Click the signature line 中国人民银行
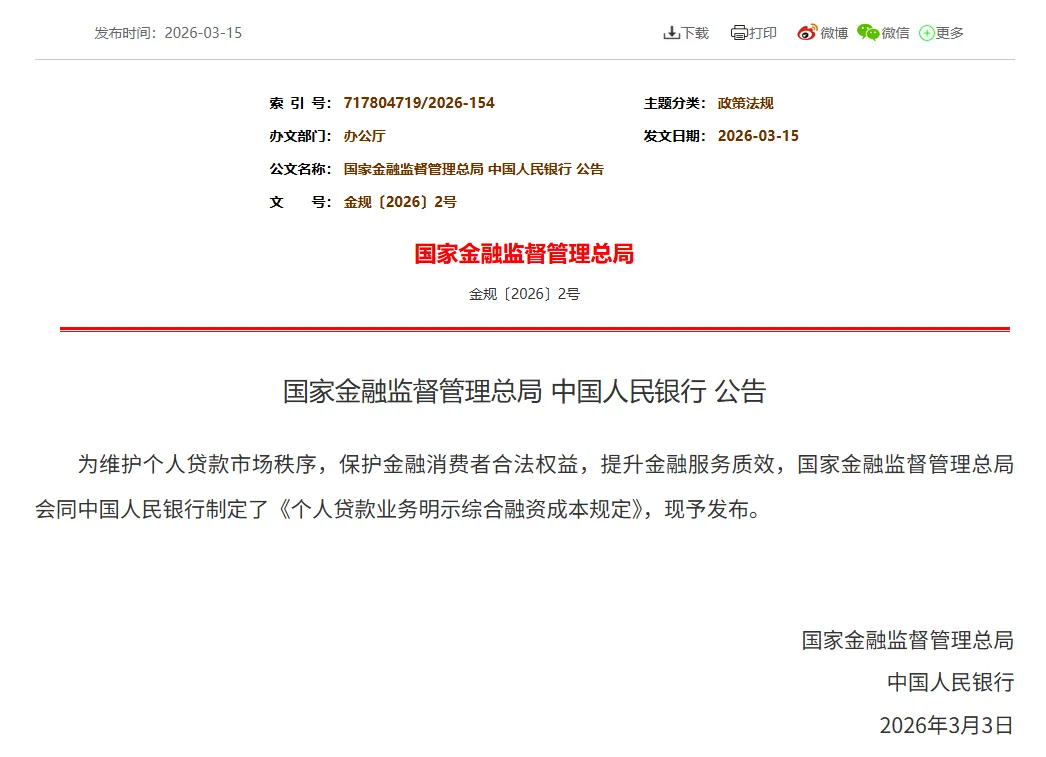This screenshot has height=757, width=1046. 950,682
